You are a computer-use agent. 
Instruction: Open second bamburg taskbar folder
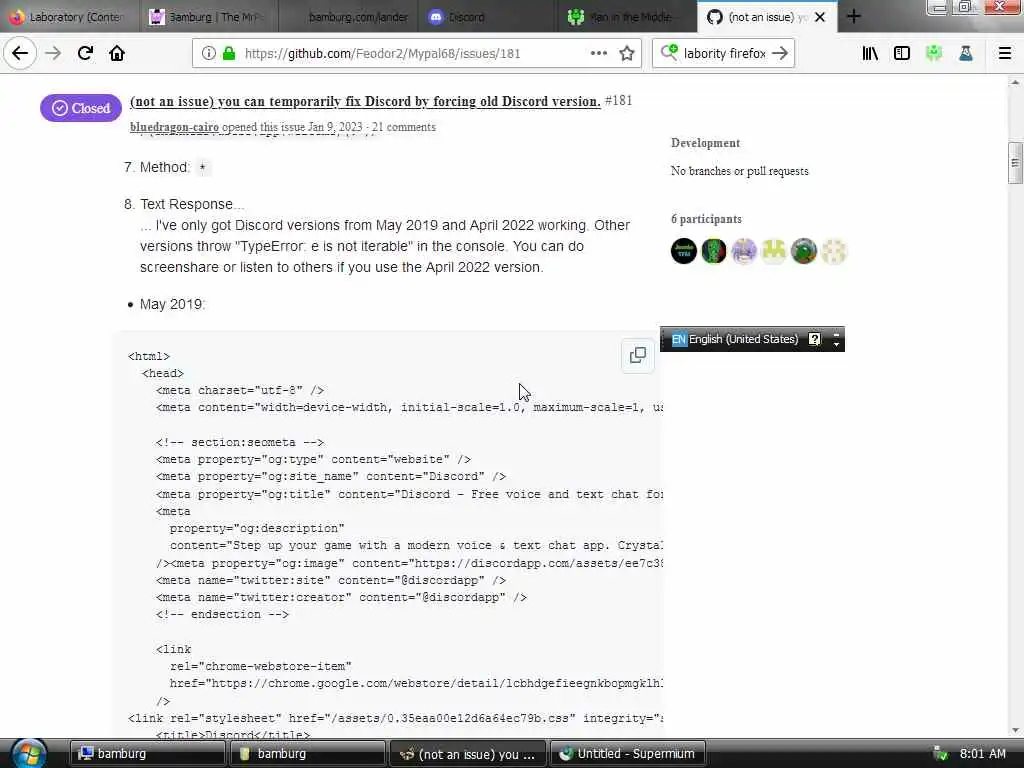click(308, 754)
